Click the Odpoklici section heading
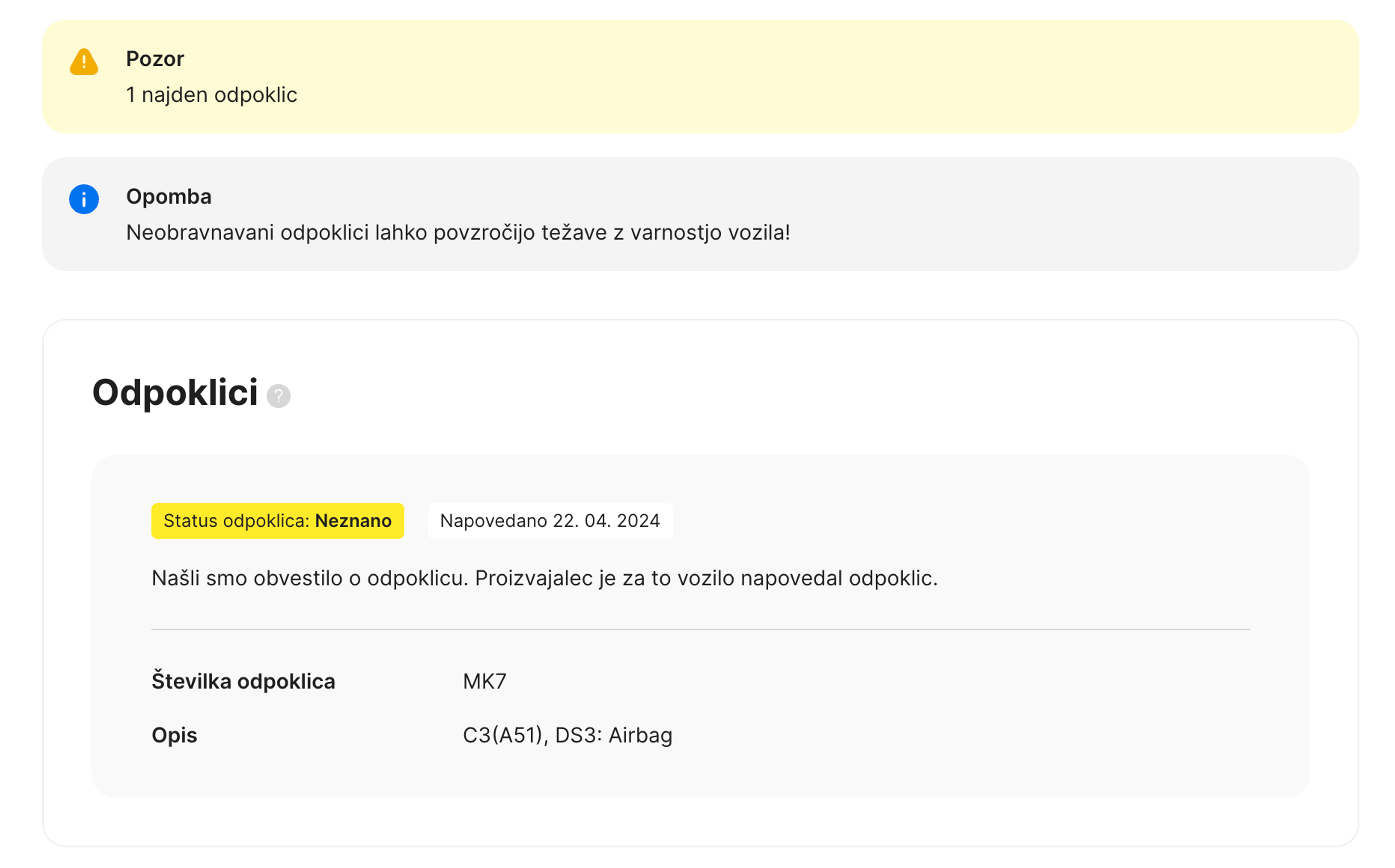Viewport: 1395px width, 868px height. point(175,393)
